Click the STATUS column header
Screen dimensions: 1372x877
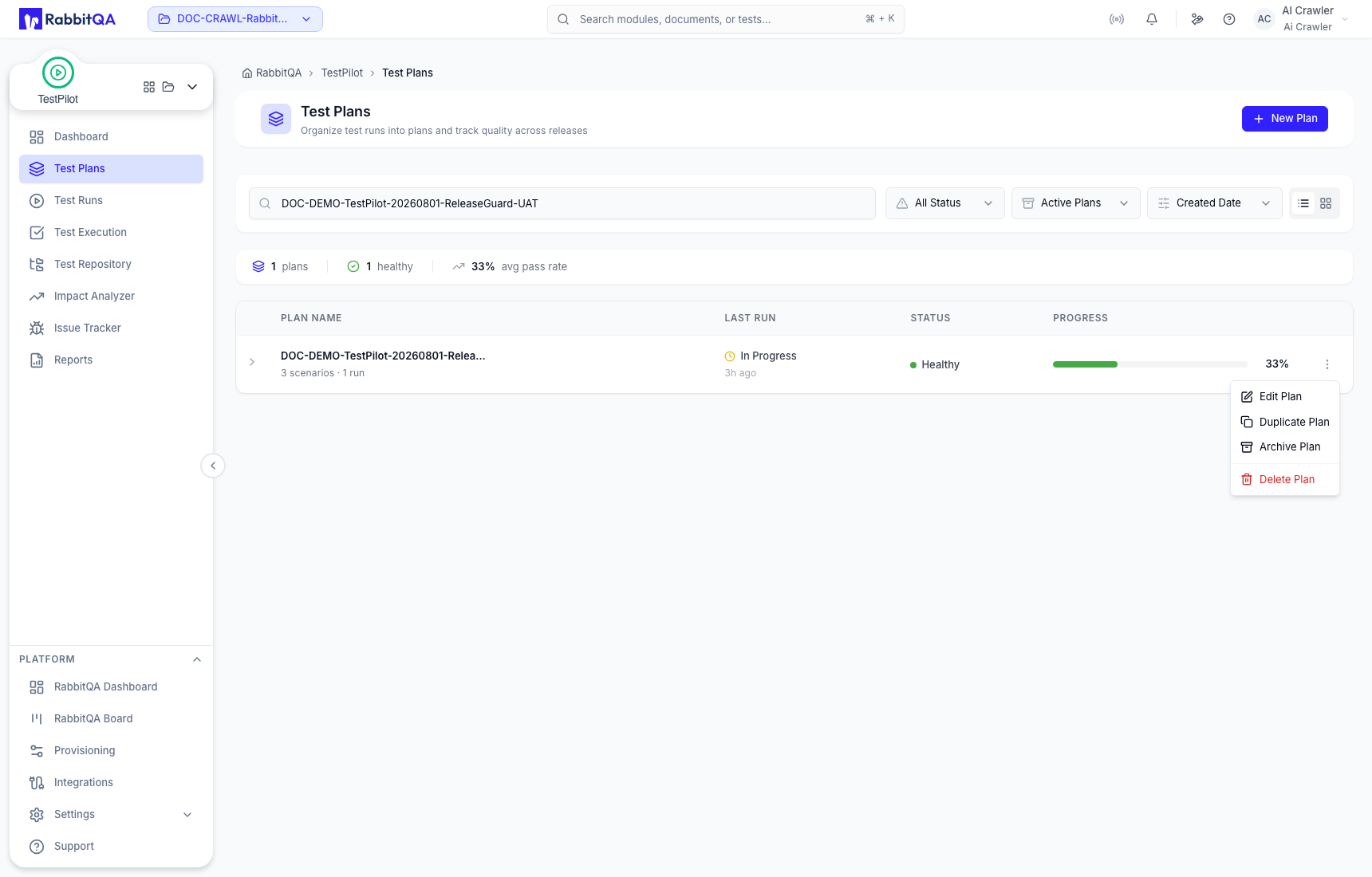pyautogui.click(x=930, y=318)
